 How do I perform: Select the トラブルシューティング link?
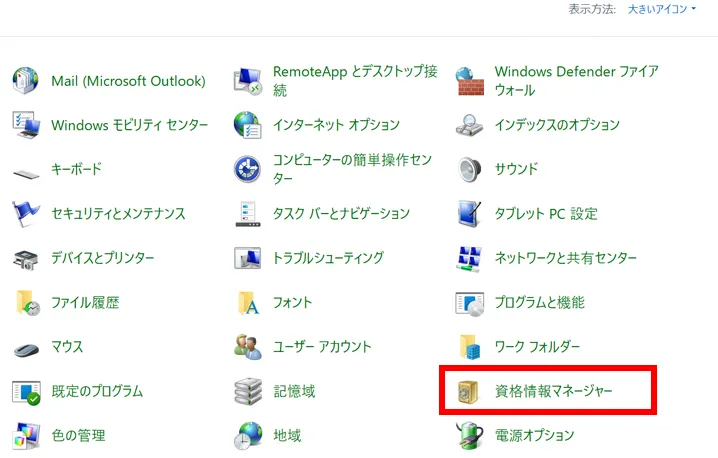[x=328, y=258]
